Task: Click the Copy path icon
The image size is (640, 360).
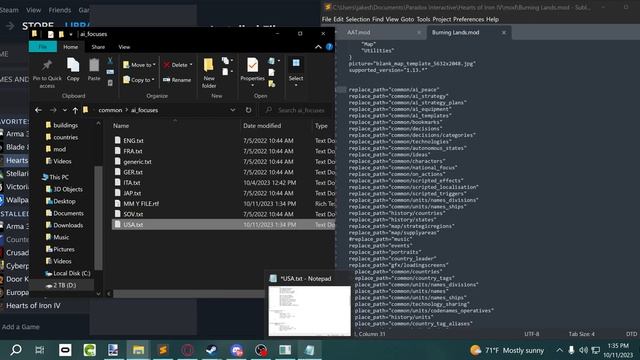Action: tap(110, 72)
